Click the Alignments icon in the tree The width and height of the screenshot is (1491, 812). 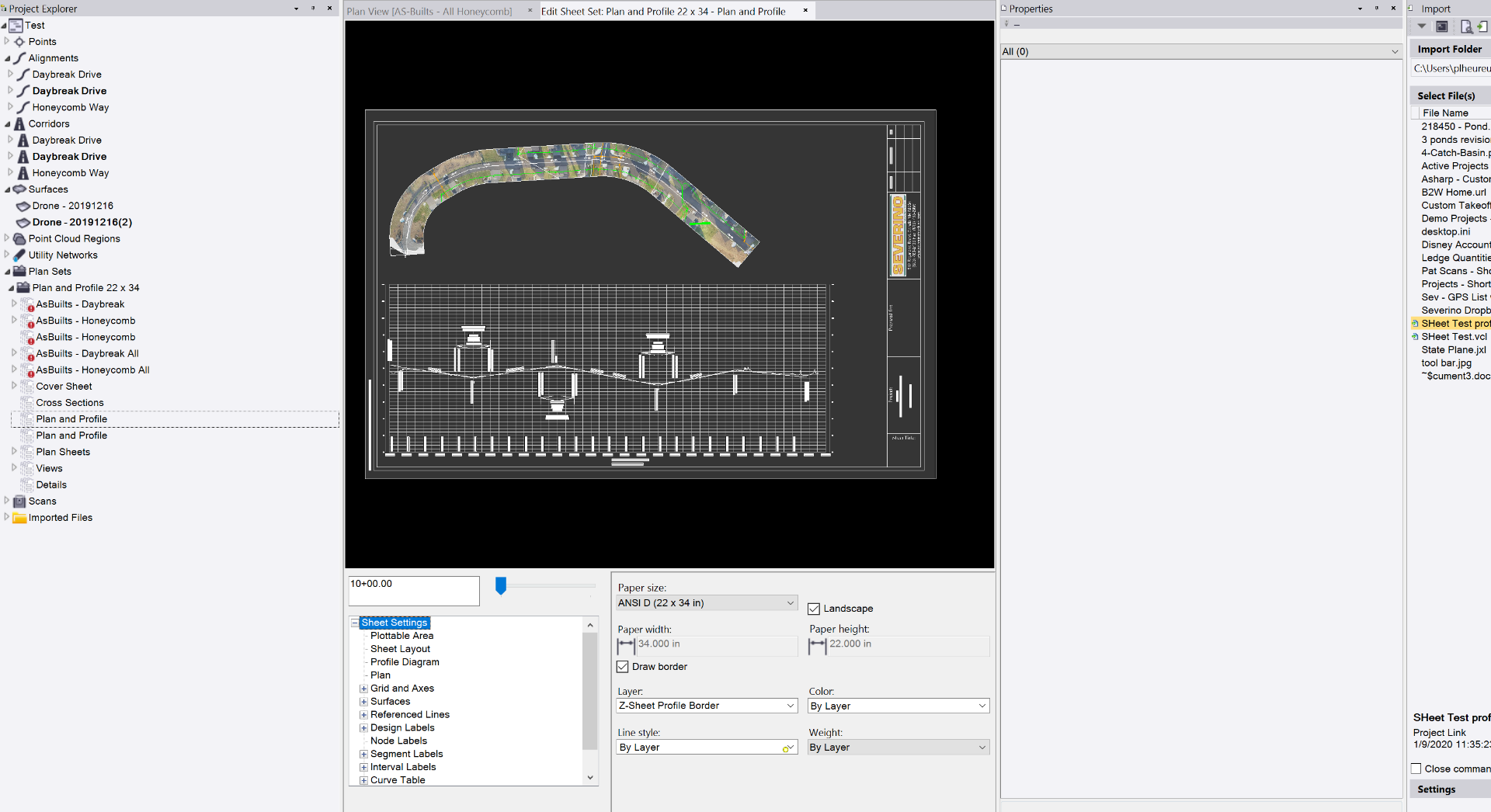[x=19, y=57]
